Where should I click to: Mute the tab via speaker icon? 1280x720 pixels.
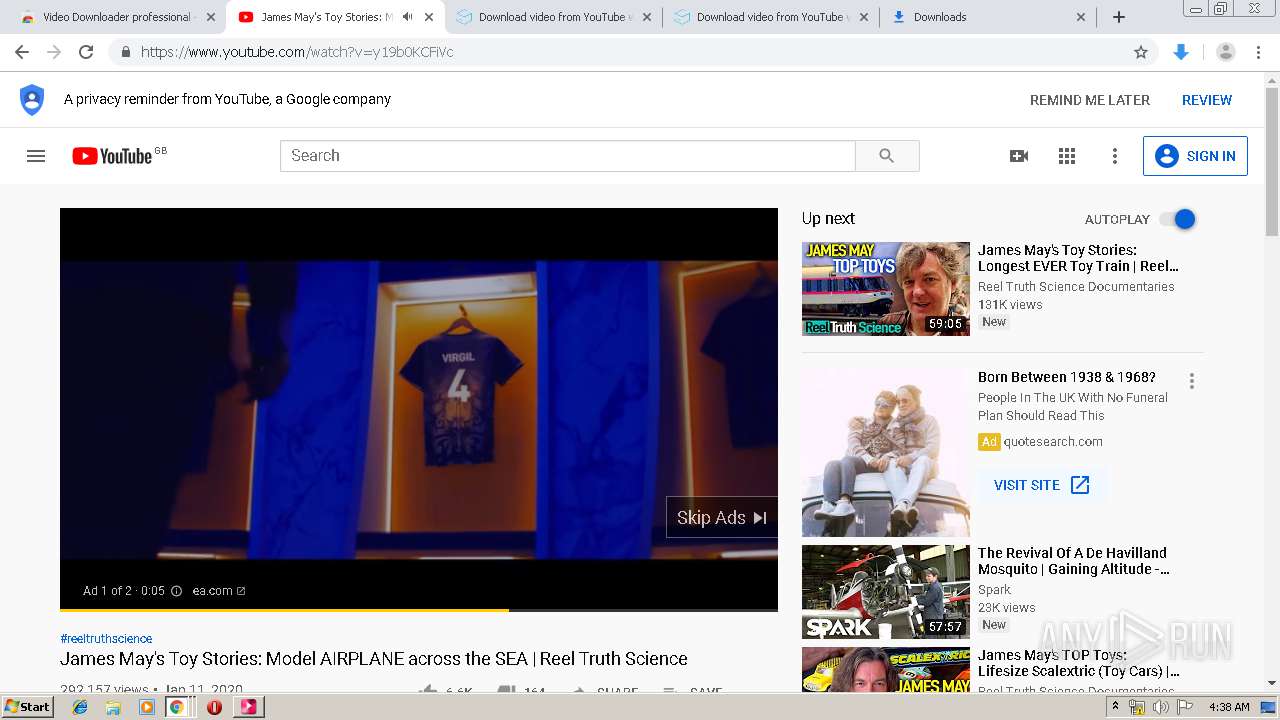[x=407, y=17]
